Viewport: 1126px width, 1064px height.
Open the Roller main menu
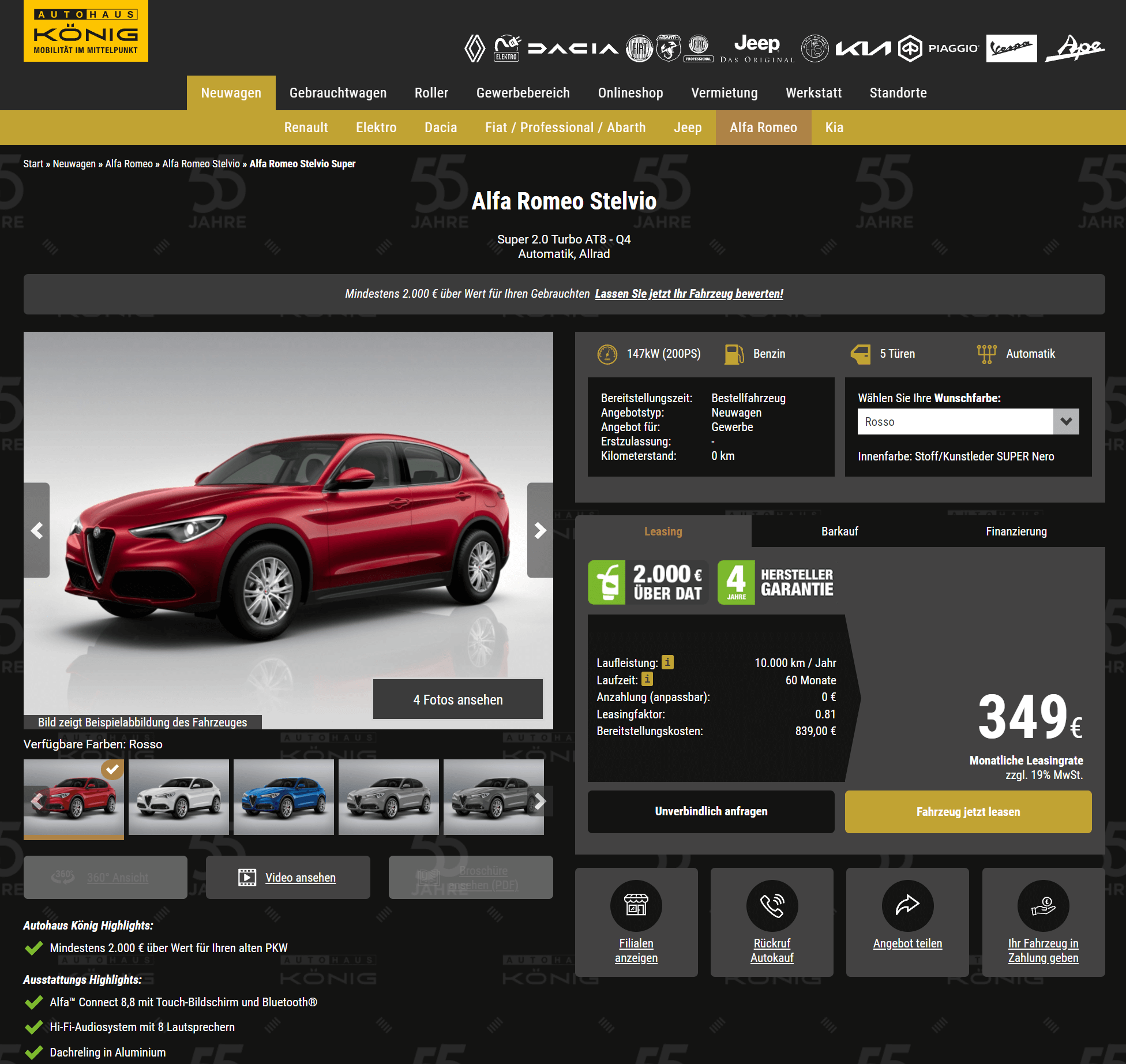tap(431, 93)
